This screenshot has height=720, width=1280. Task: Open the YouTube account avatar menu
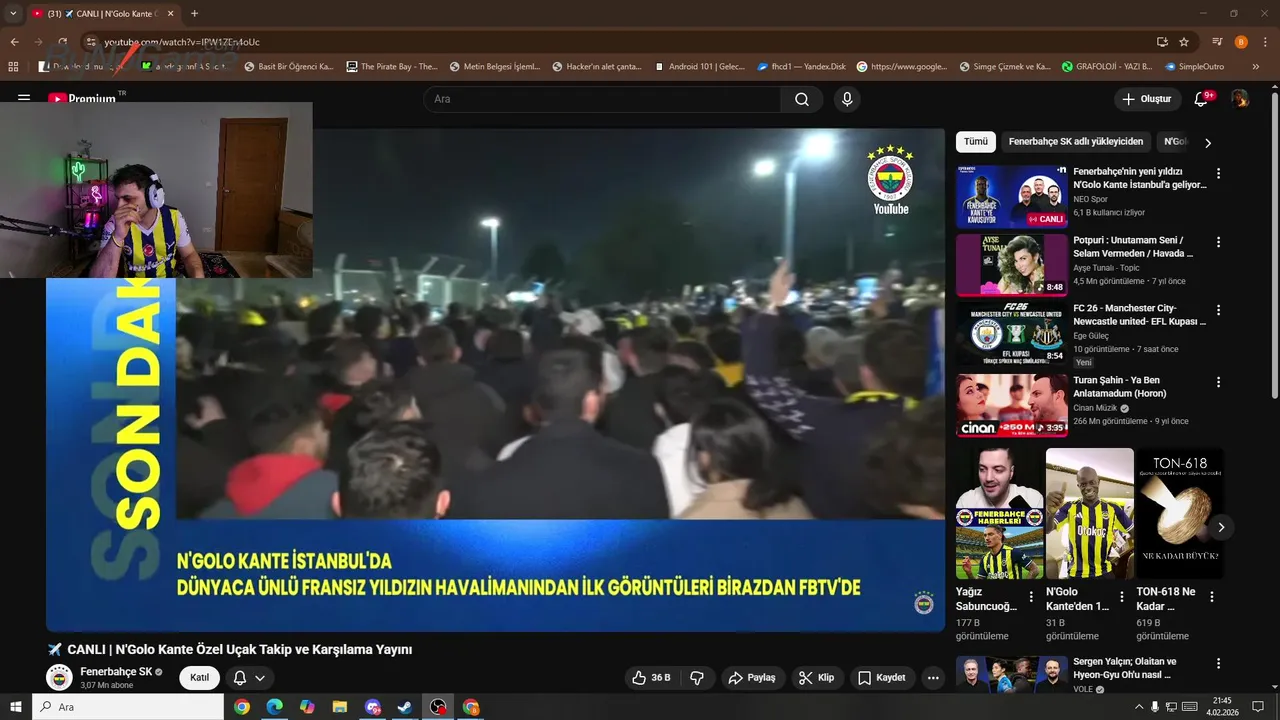1240,99
